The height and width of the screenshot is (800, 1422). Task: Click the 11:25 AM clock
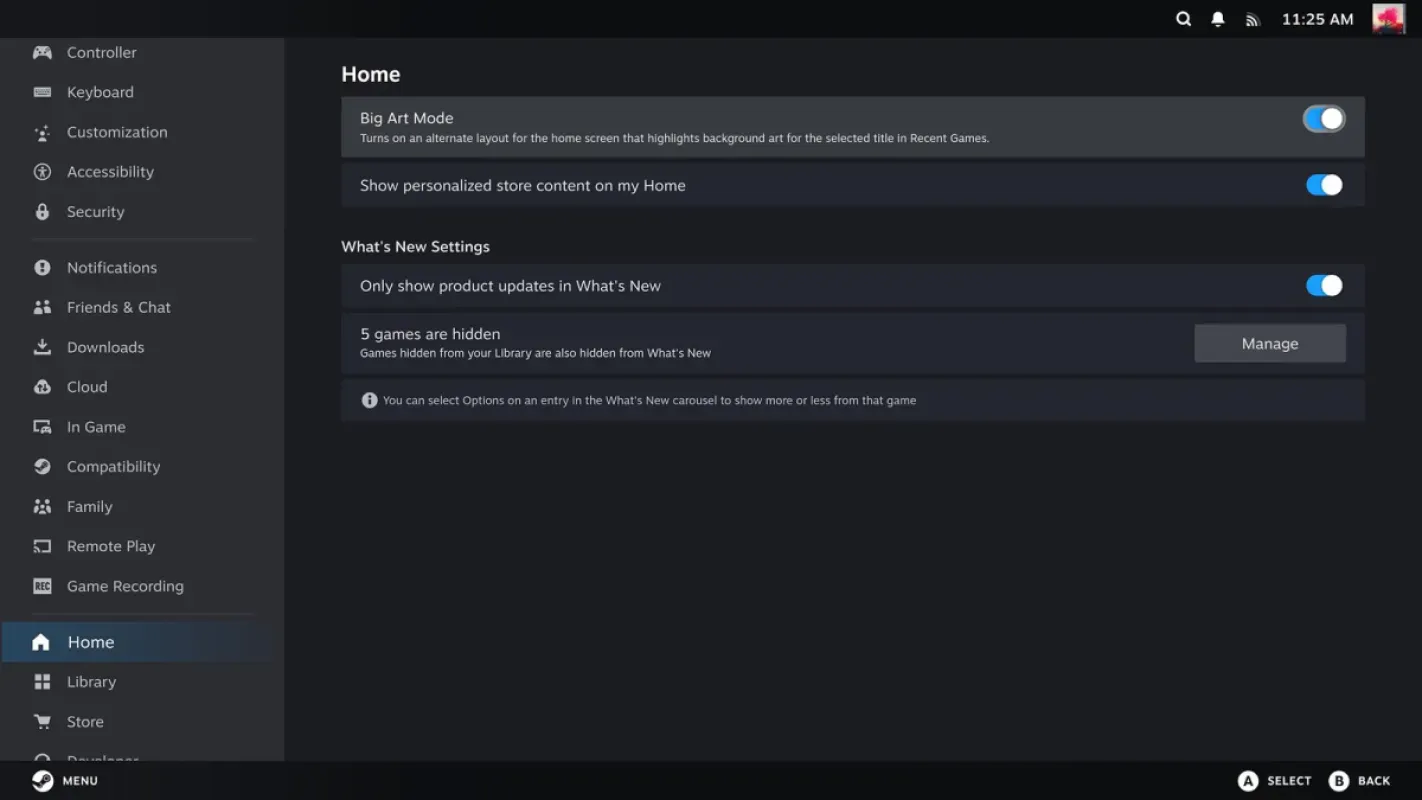1318,19
